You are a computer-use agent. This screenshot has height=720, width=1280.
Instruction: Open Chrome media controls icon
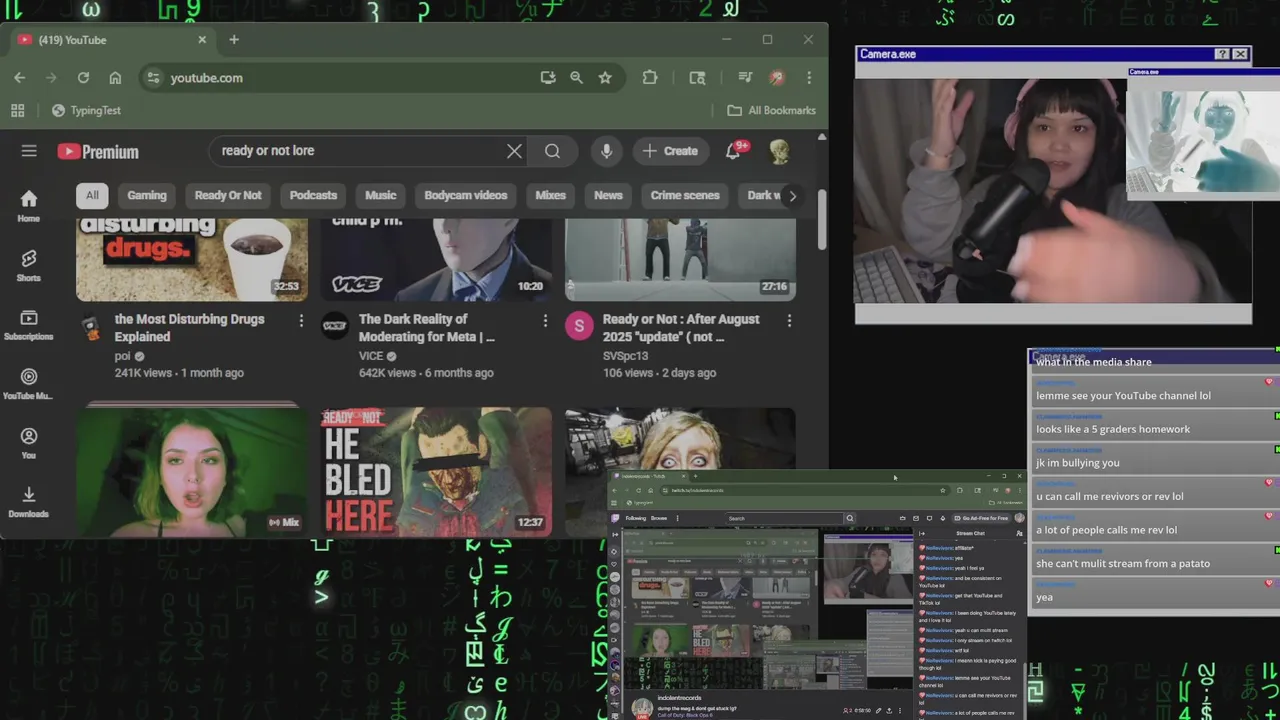coord(745,78)
